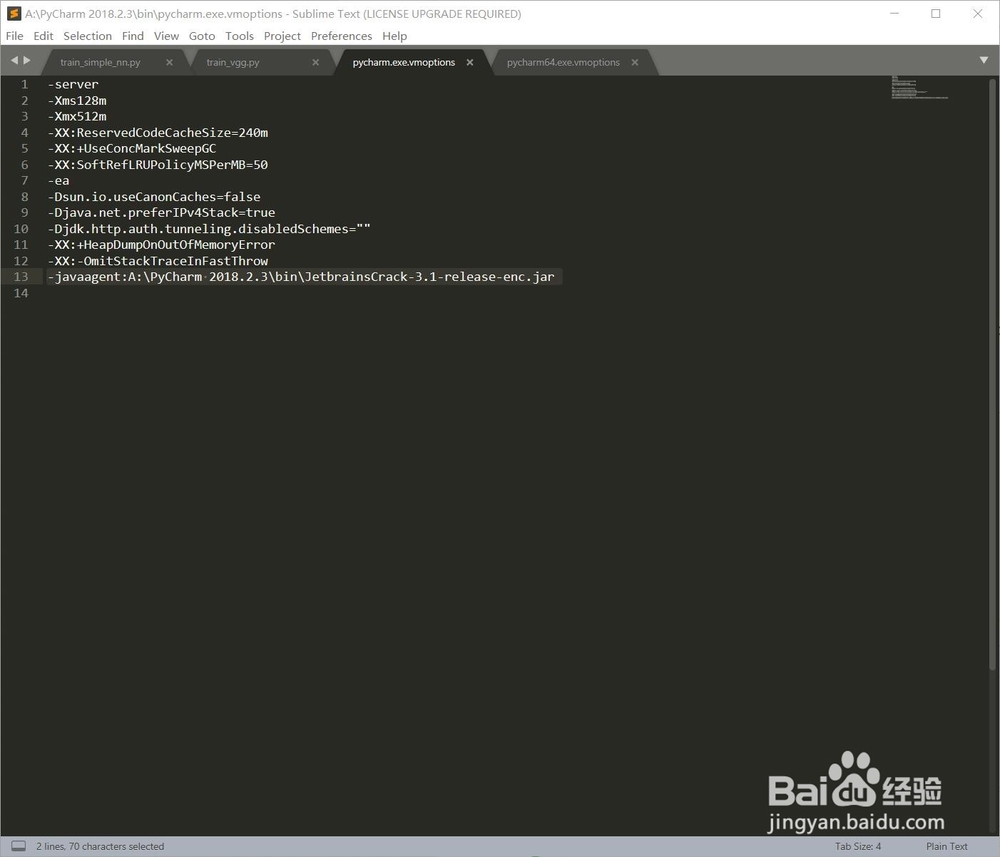
Task: Click the UseConcMarkSweepGC line
Action: click(x=132, y=149)
